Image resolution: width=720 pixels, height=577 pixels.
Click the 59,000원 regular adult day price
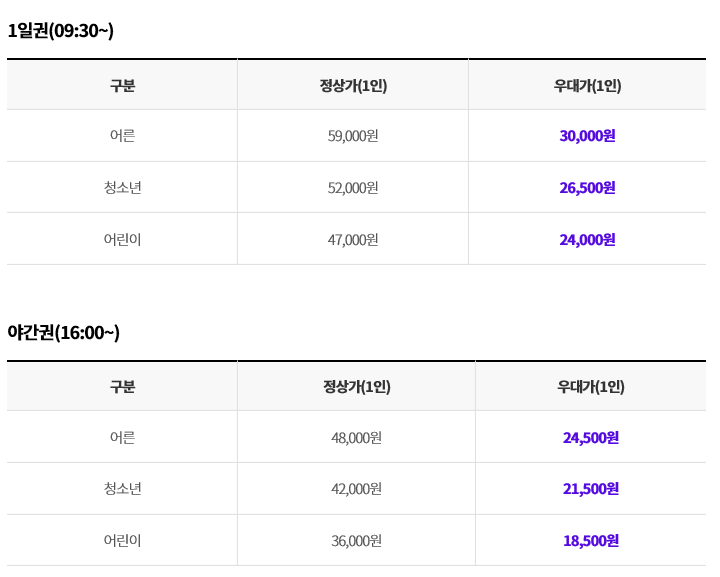click(x=353, y=136)
